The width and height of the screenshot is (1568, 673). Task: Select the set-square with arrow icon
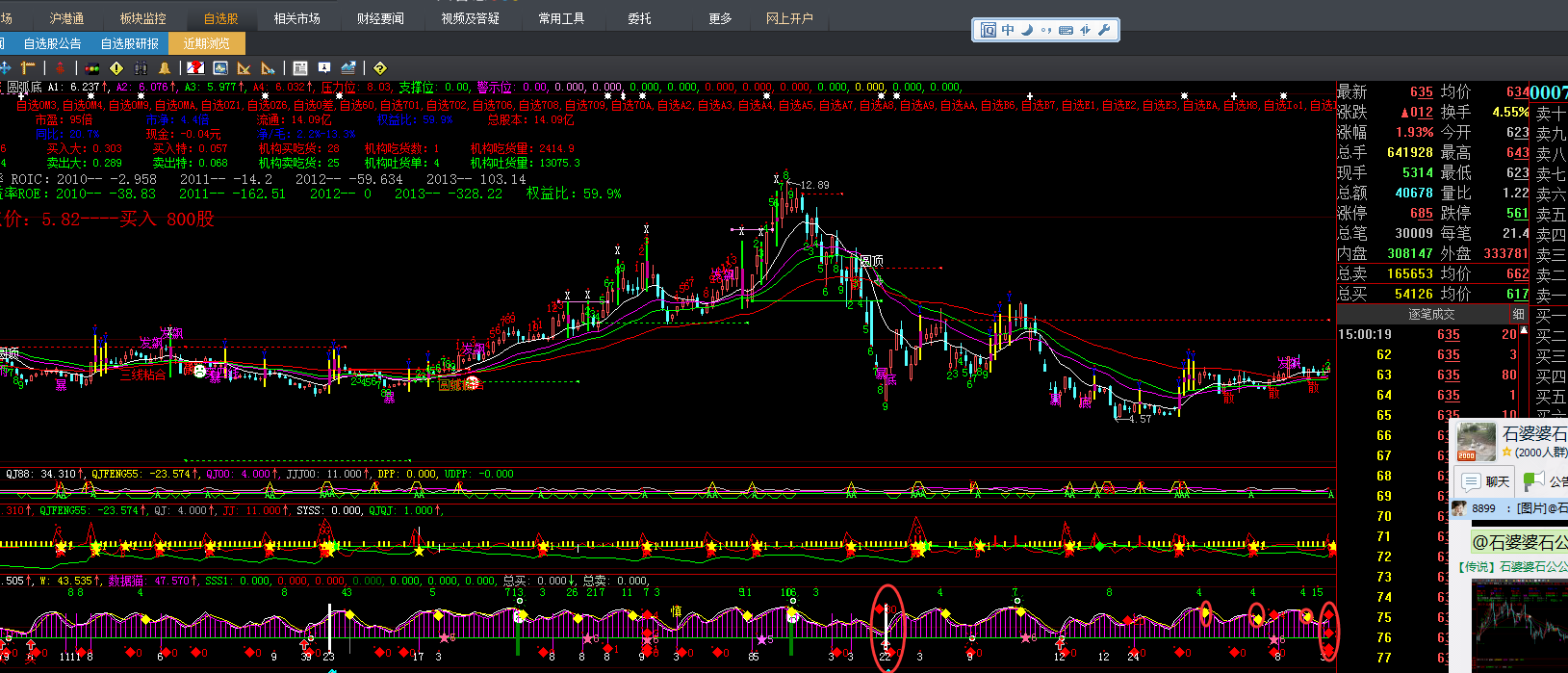(x=269, y=67)
